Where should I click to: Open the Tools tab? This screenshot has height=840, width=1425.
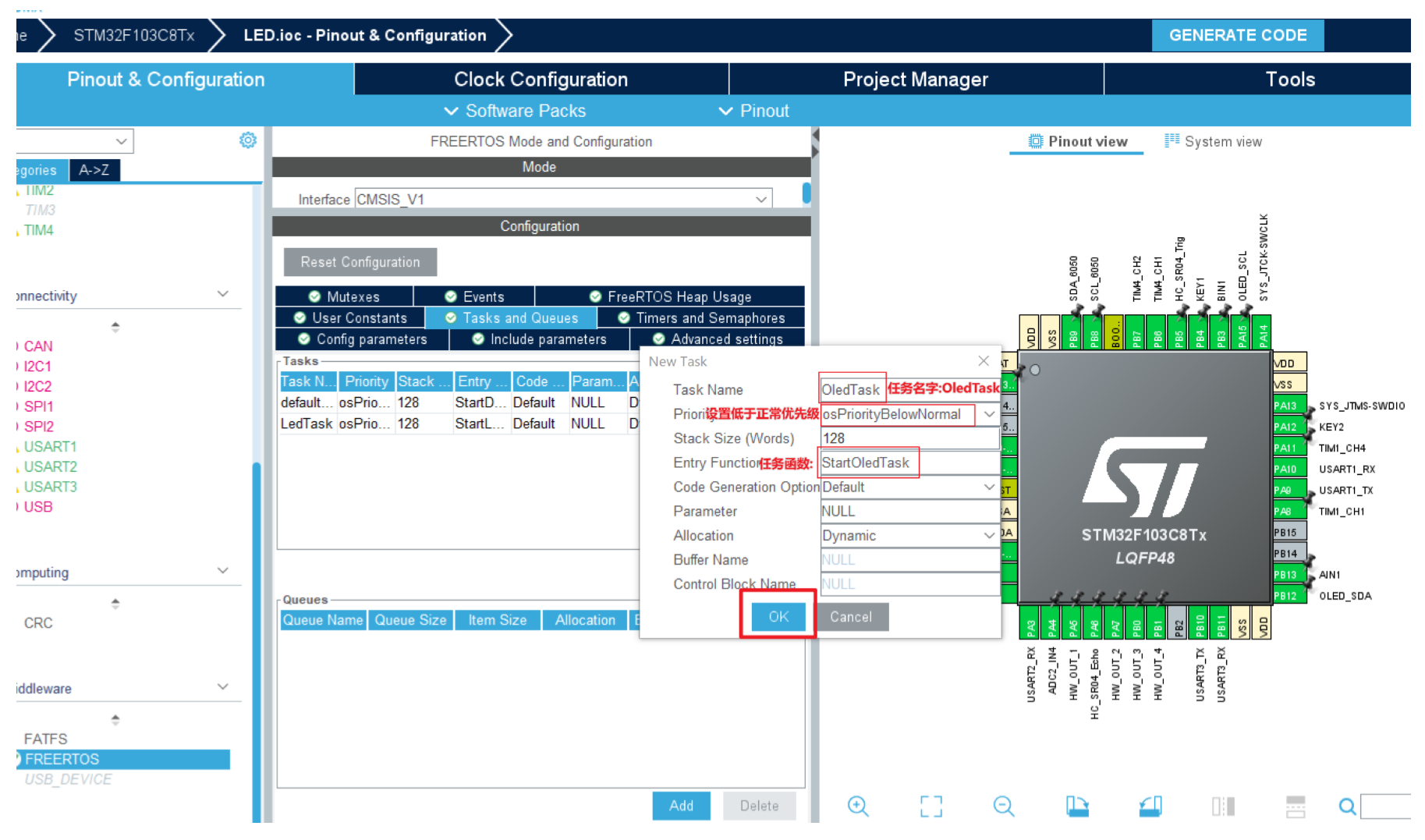1289,80
